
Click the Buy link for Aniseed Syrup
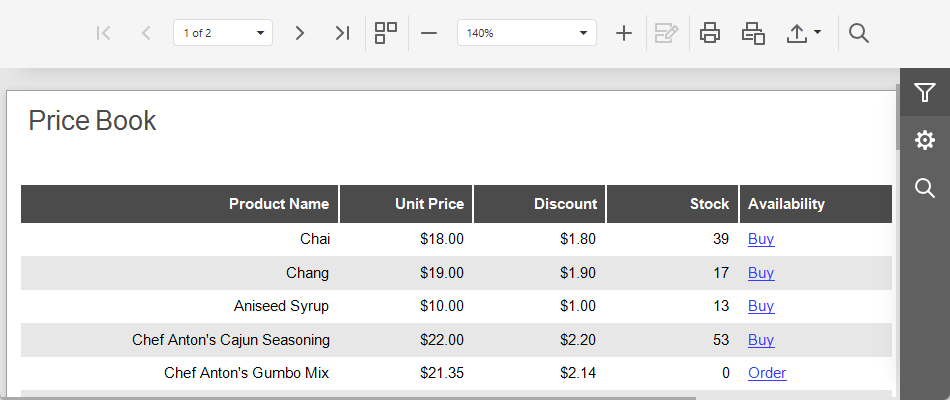click(761, 306)
